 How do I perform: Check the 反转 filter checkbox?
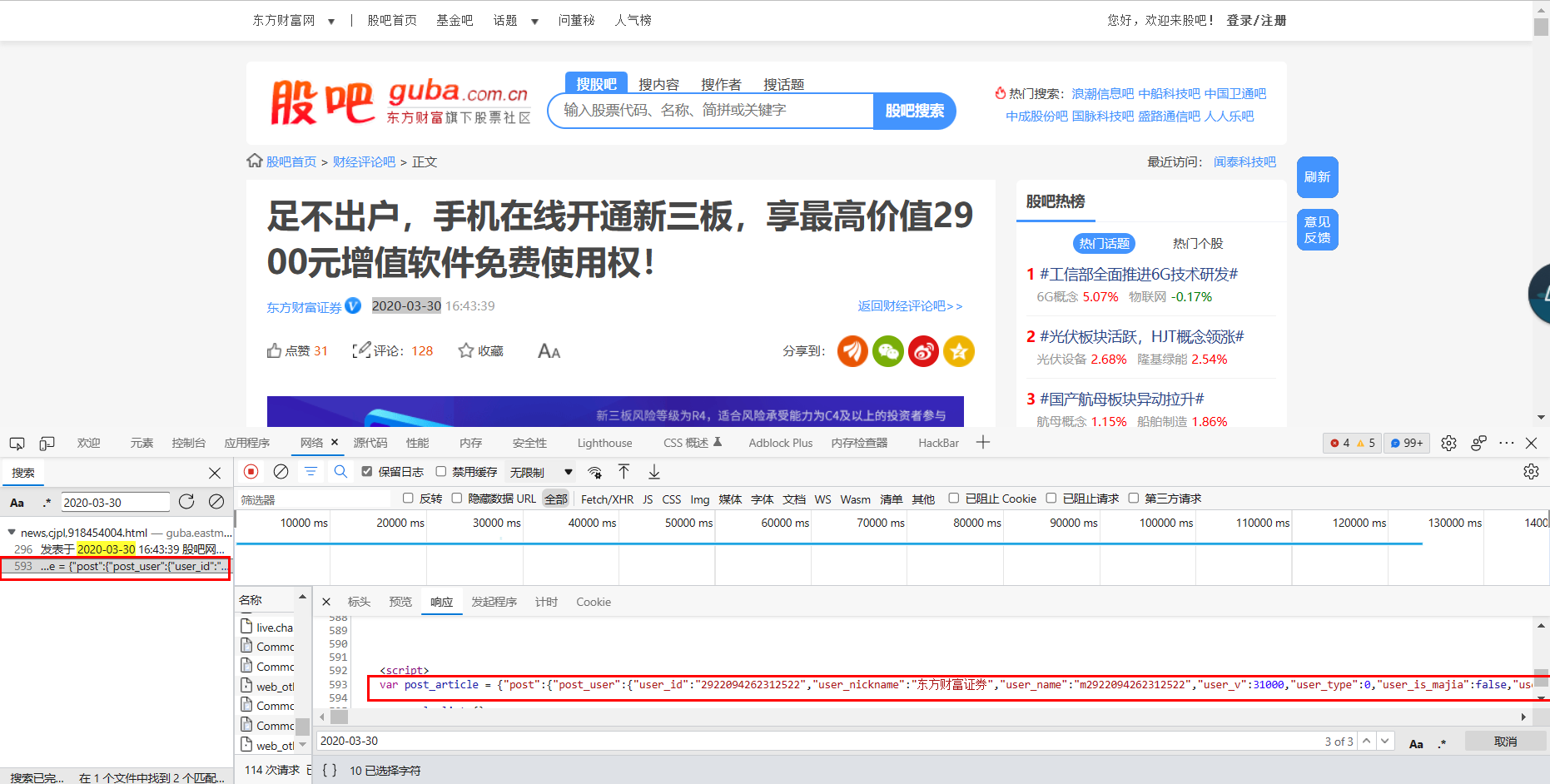(408, 499)
